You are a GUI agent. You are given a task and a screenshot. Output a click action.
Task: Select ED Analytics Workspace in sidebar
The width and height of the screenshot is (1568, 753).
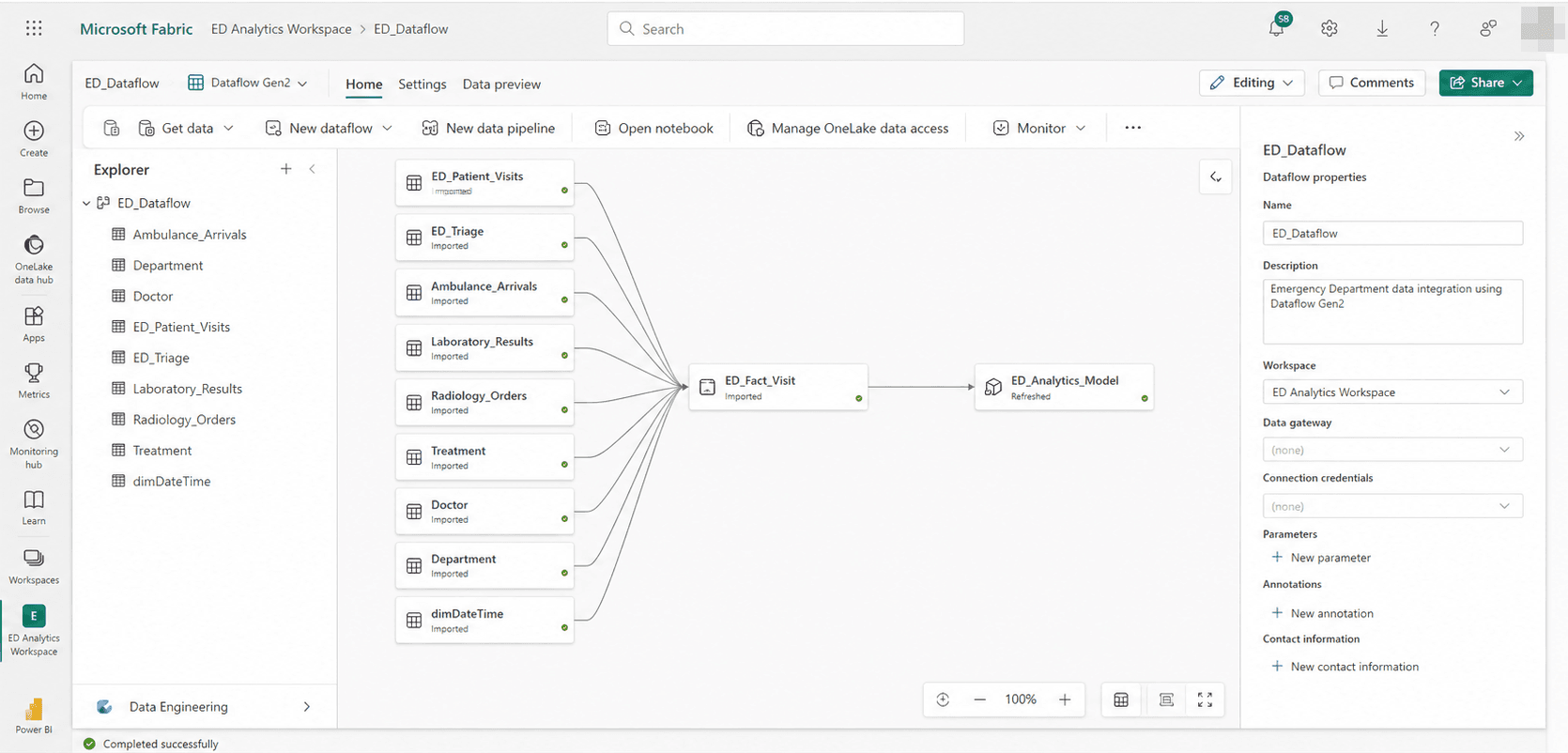(34, 631)
